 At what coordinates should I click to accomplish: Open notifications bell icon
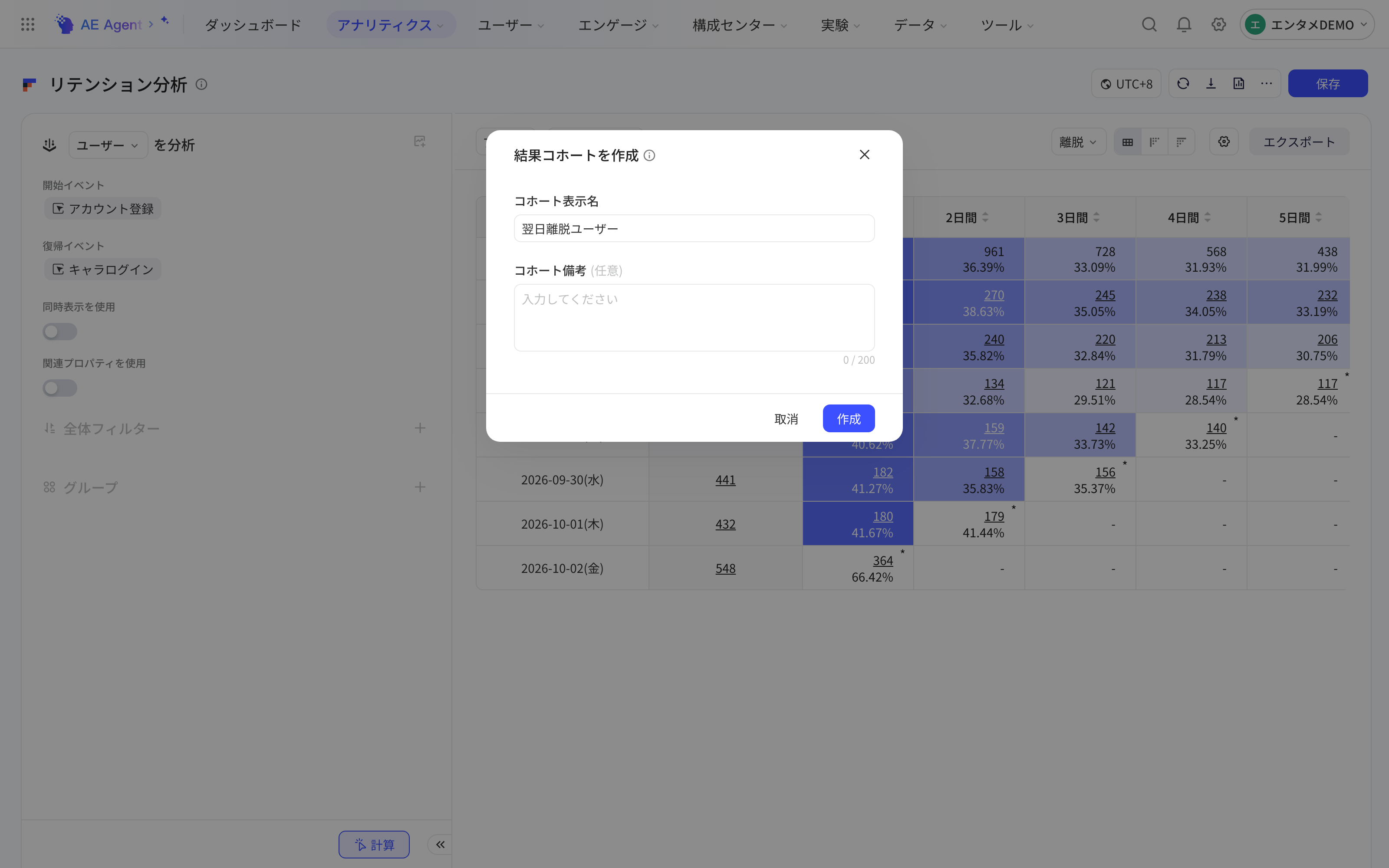(x=1184, y=24)
